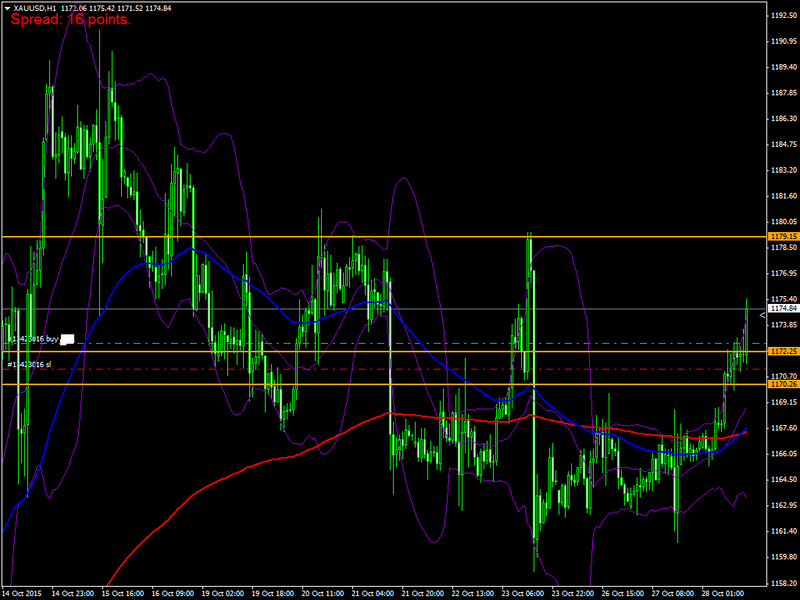Click the 1170.26 orange price tag
This screenshot has width=800, height=600.
point(782,384)
